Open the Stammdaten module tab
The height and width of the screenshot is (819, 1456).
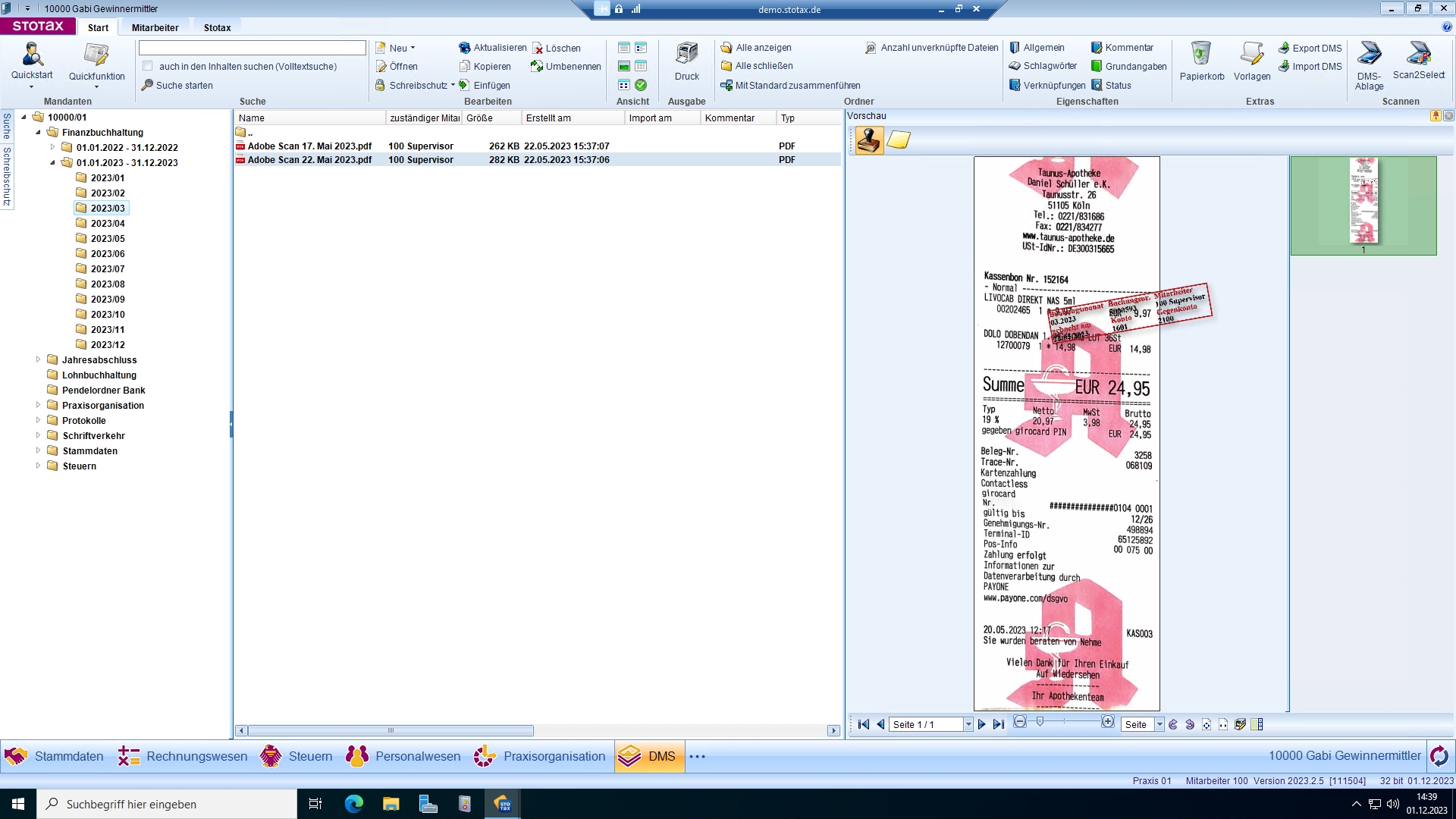(x=54, y=756)
